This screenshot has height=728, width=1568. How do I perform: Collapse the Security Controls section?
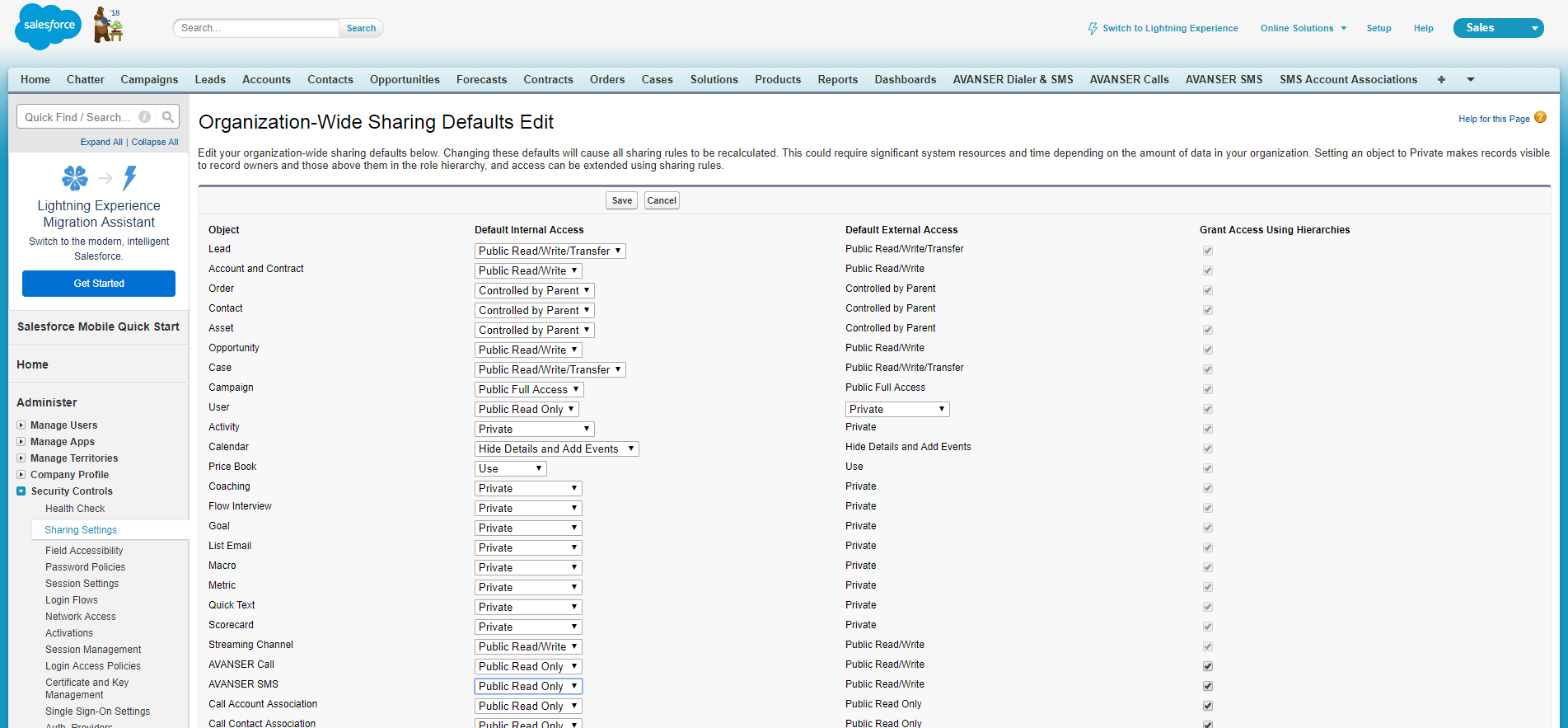tap(21, 491)
